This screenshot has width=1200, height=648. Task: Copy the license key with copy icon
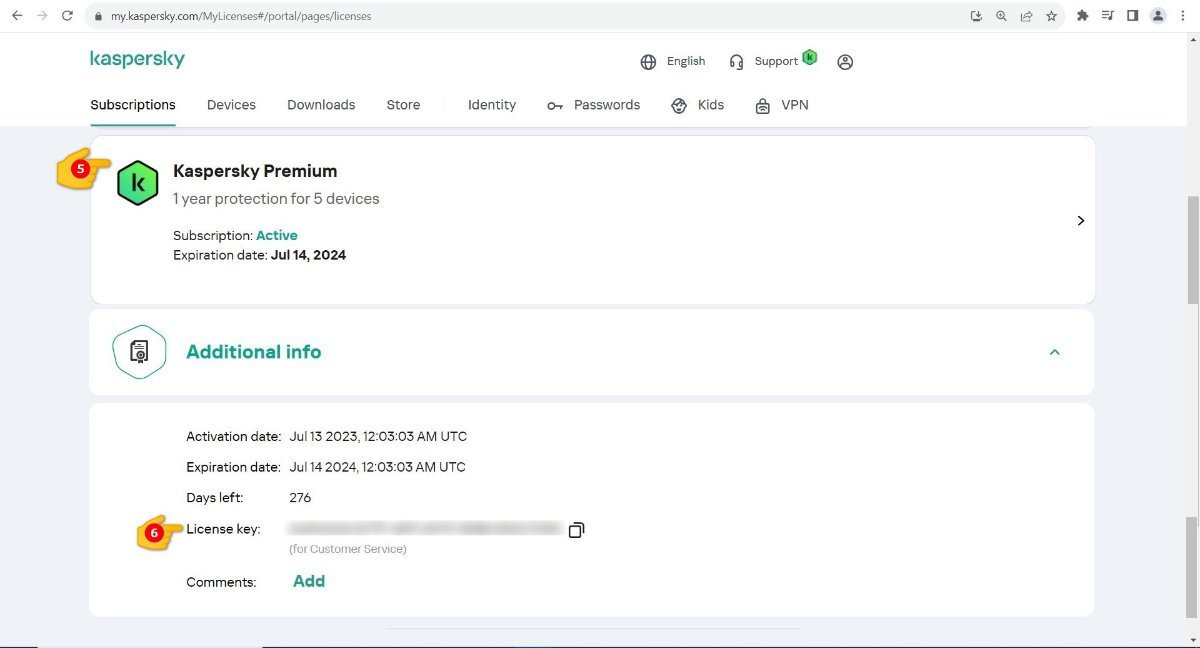(576, 530)
